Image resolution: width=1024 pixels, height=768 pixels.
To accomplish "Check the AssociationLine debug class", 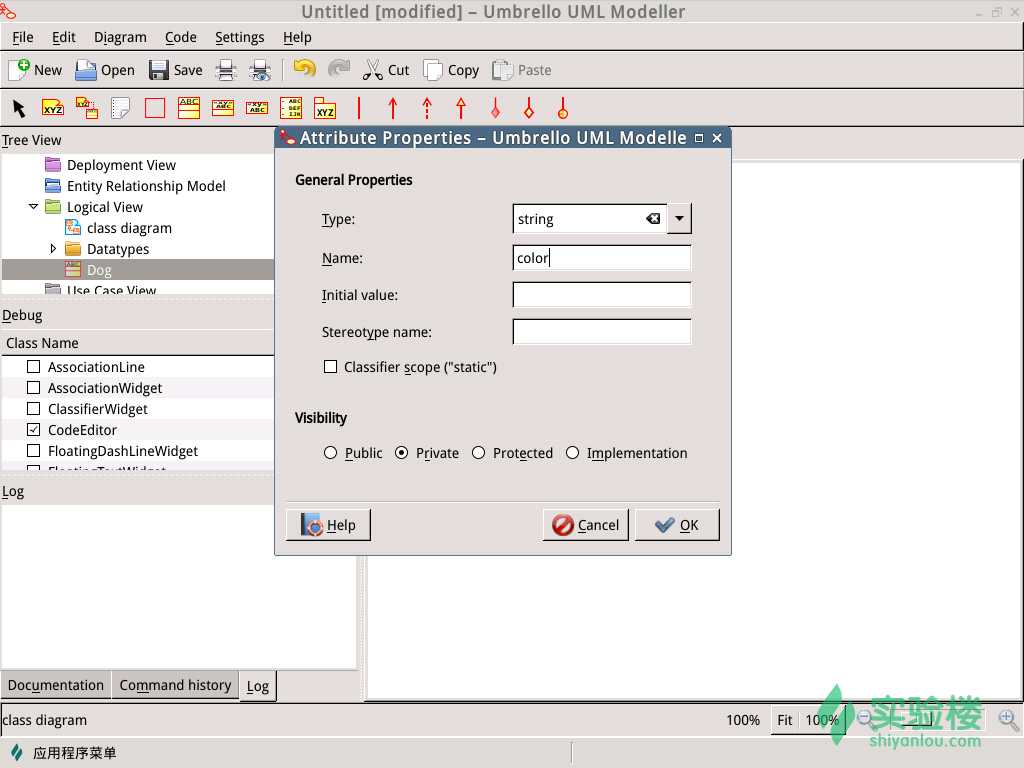I will (33, 367).
